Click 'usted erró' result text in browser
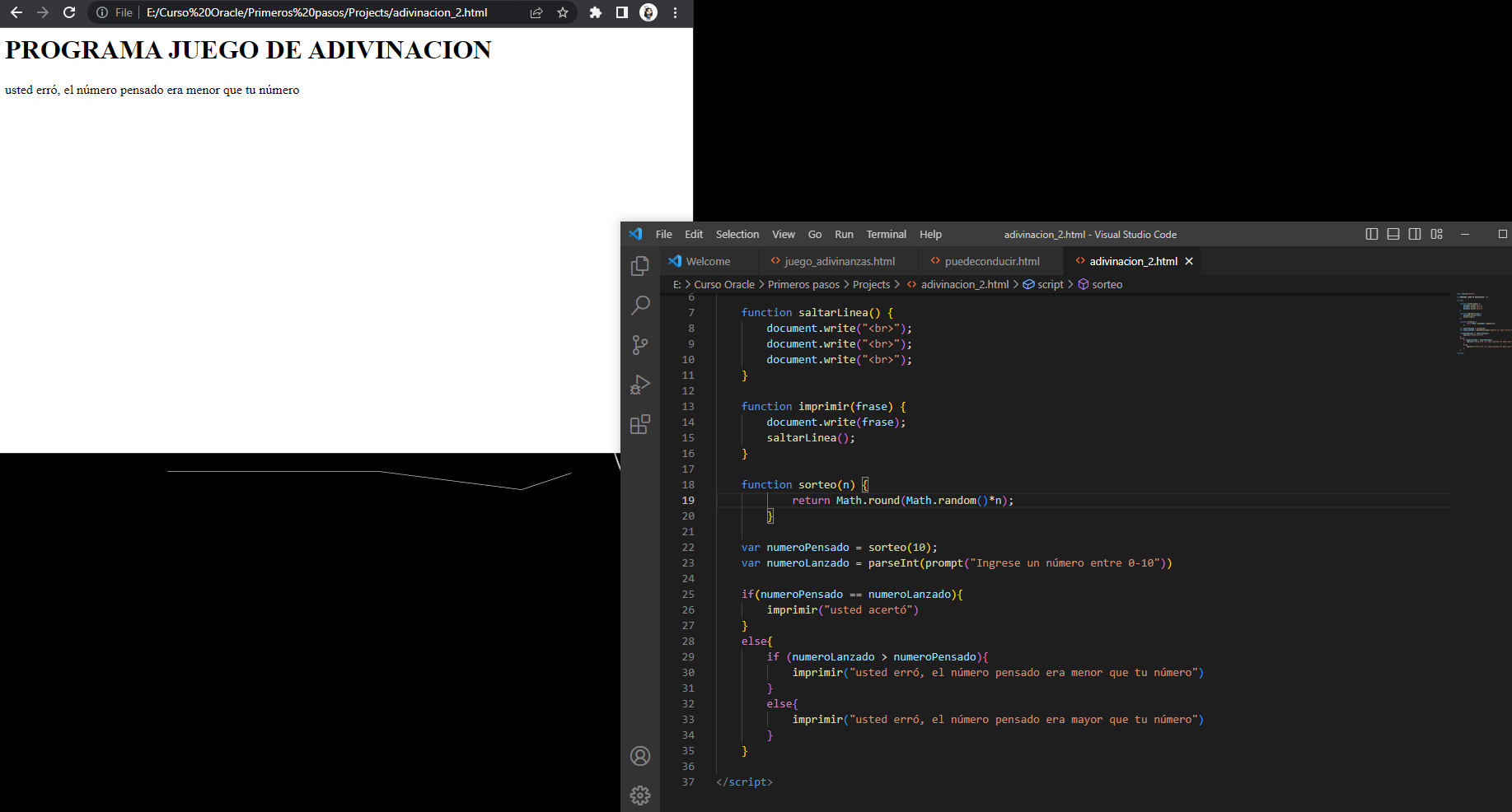 [152, 90]
